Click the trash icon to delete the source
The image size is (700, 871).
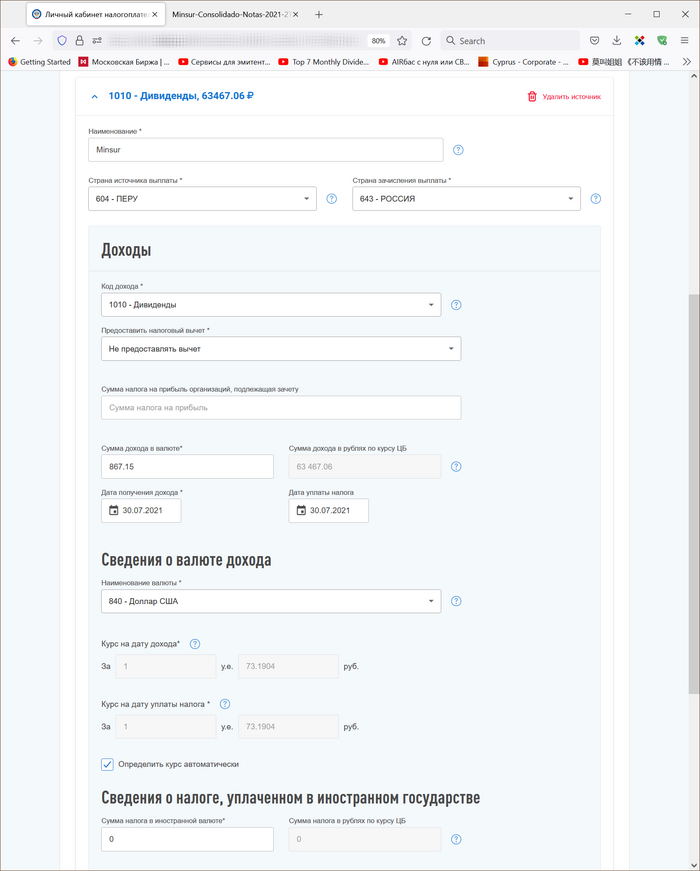coord(532,97)
